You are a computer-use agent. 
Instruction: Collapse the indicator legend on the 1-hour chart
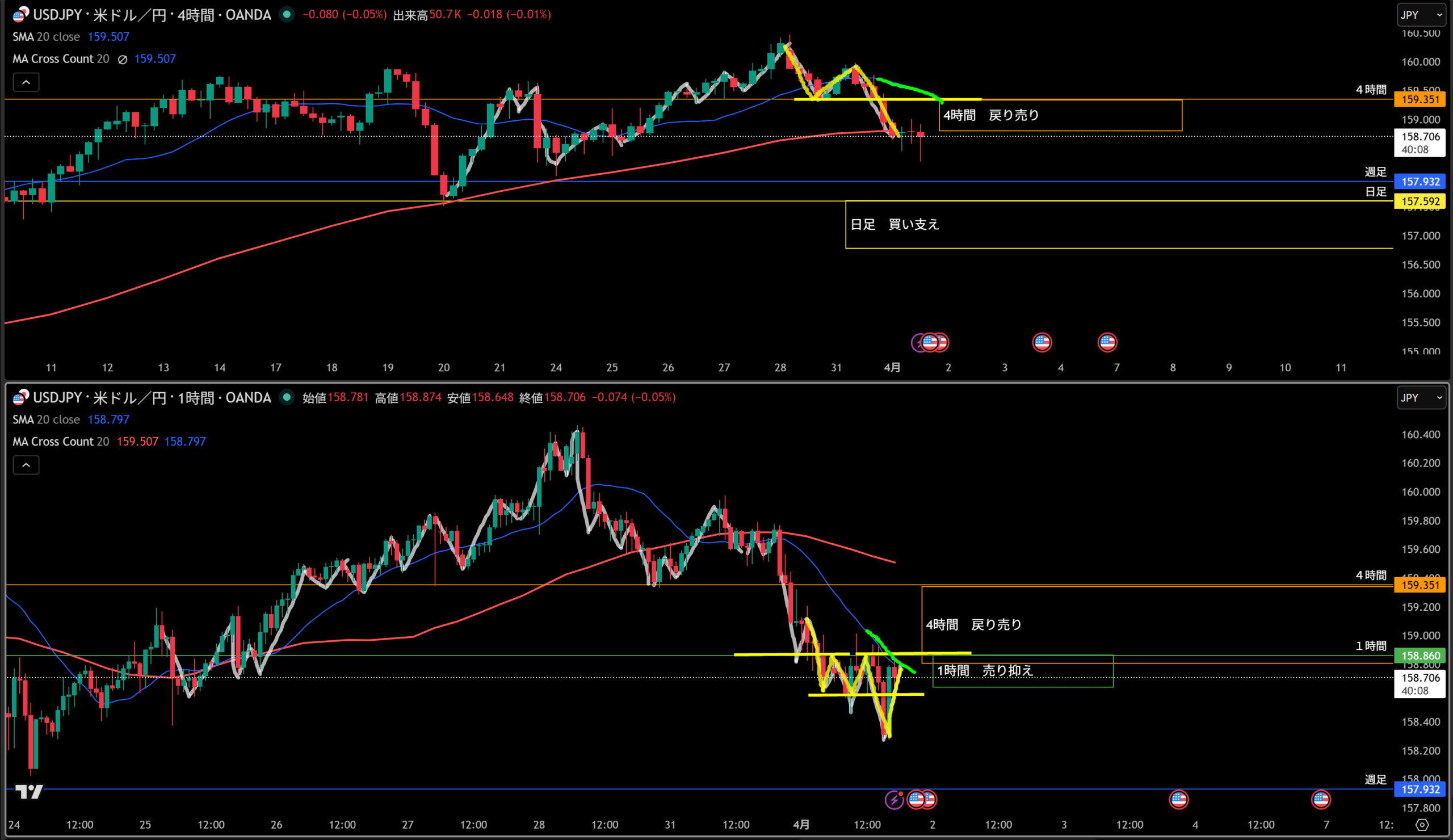pos(26,465)
